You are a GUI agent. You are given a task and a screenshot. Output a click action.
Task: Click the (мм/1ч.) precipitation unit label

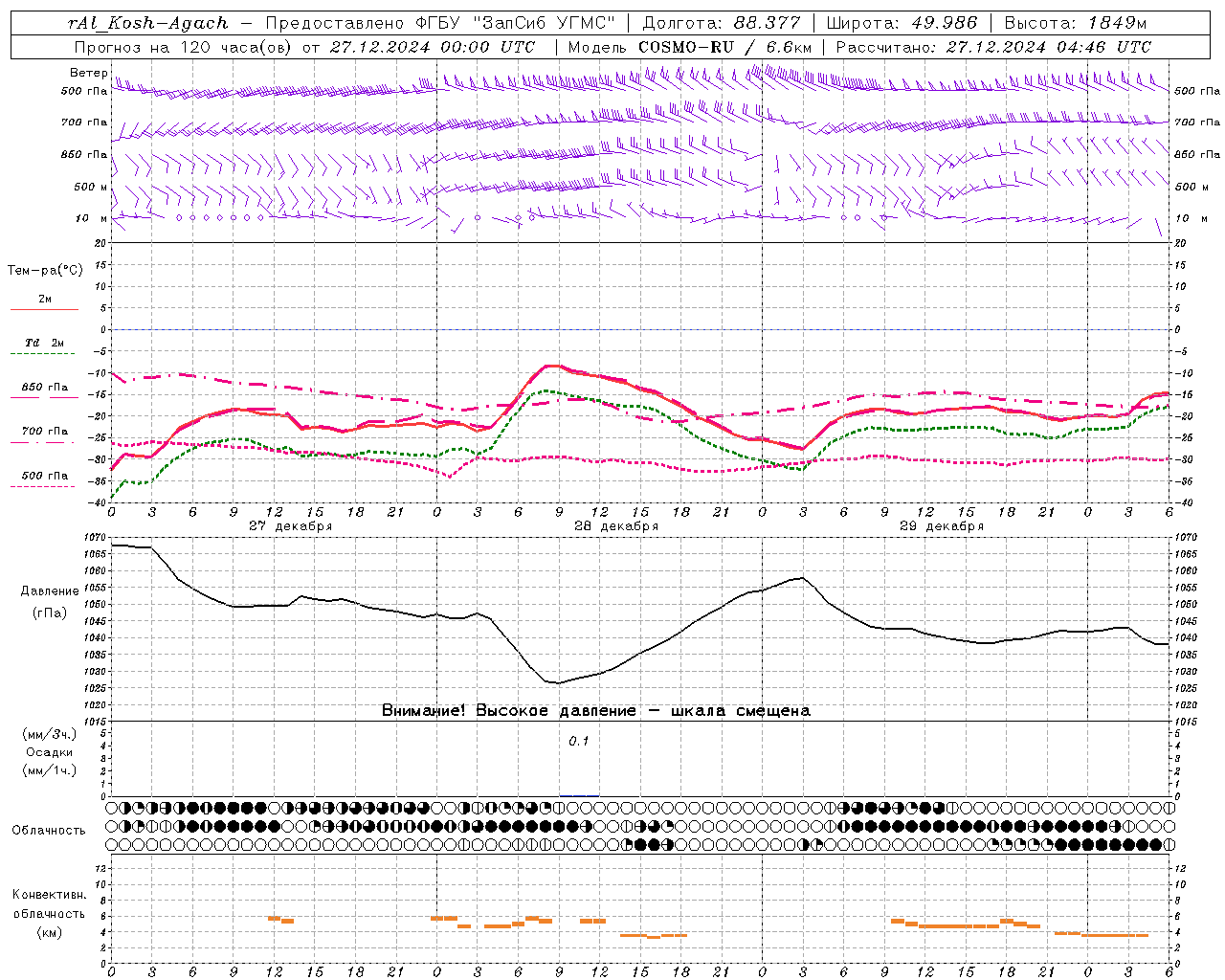(50, 770)
